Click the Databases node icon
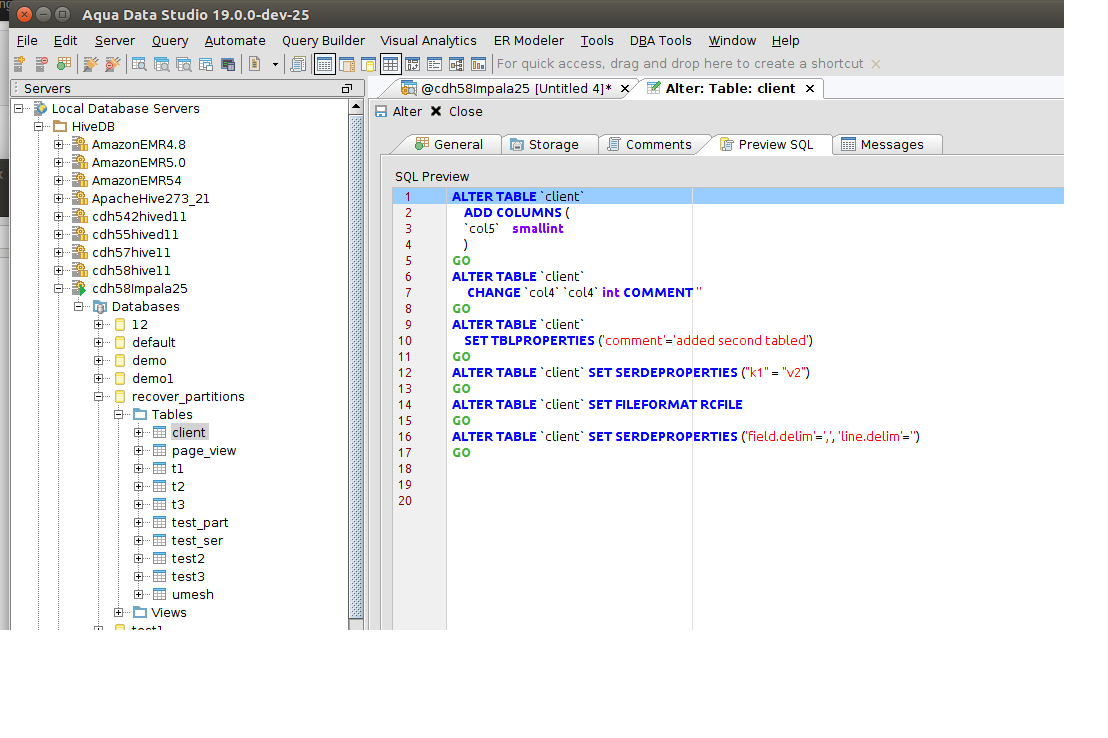Image resolution: width=1108 pixels, height=738 pixels. click(x=100, y=307)
